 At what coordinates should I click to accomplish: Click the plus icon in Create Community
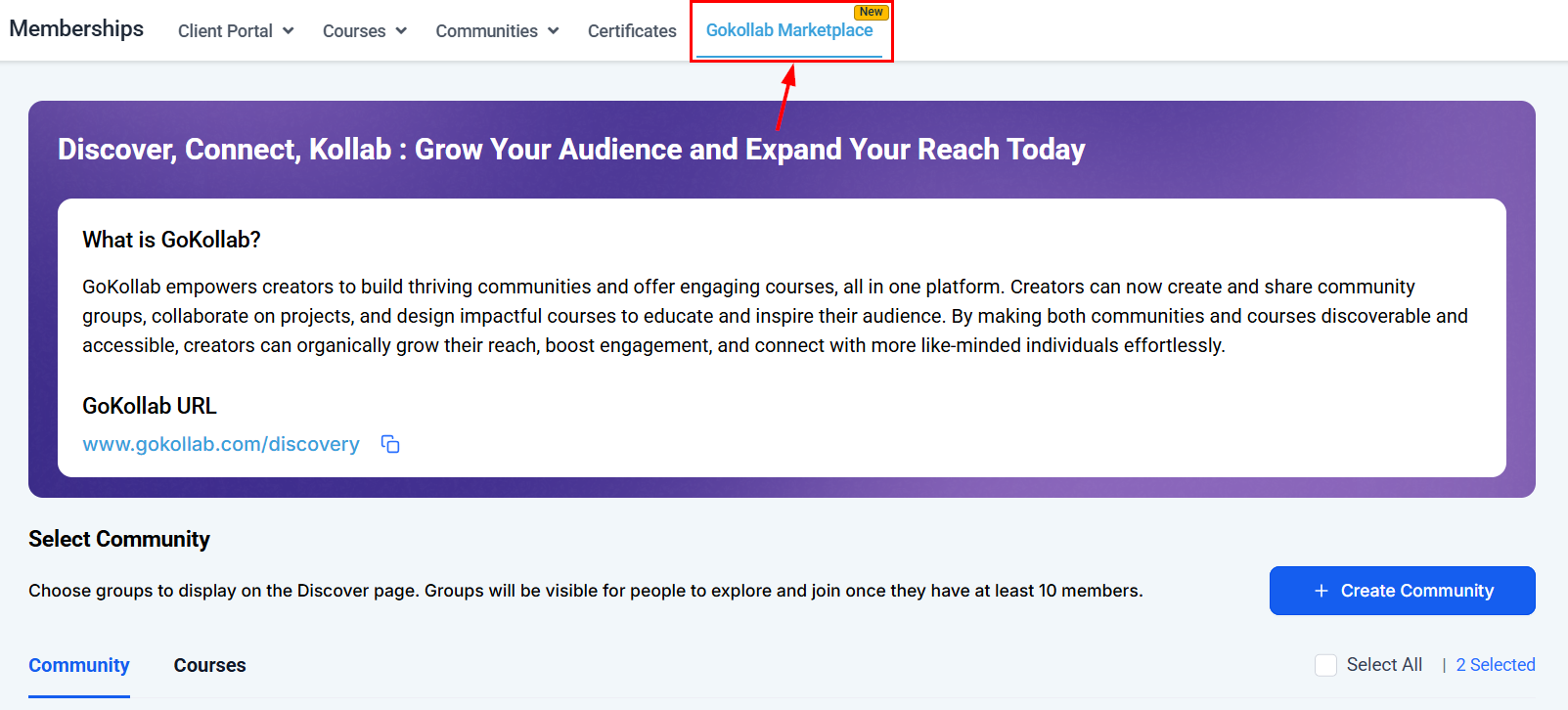pyautogui.click(x=1322, y=591)
